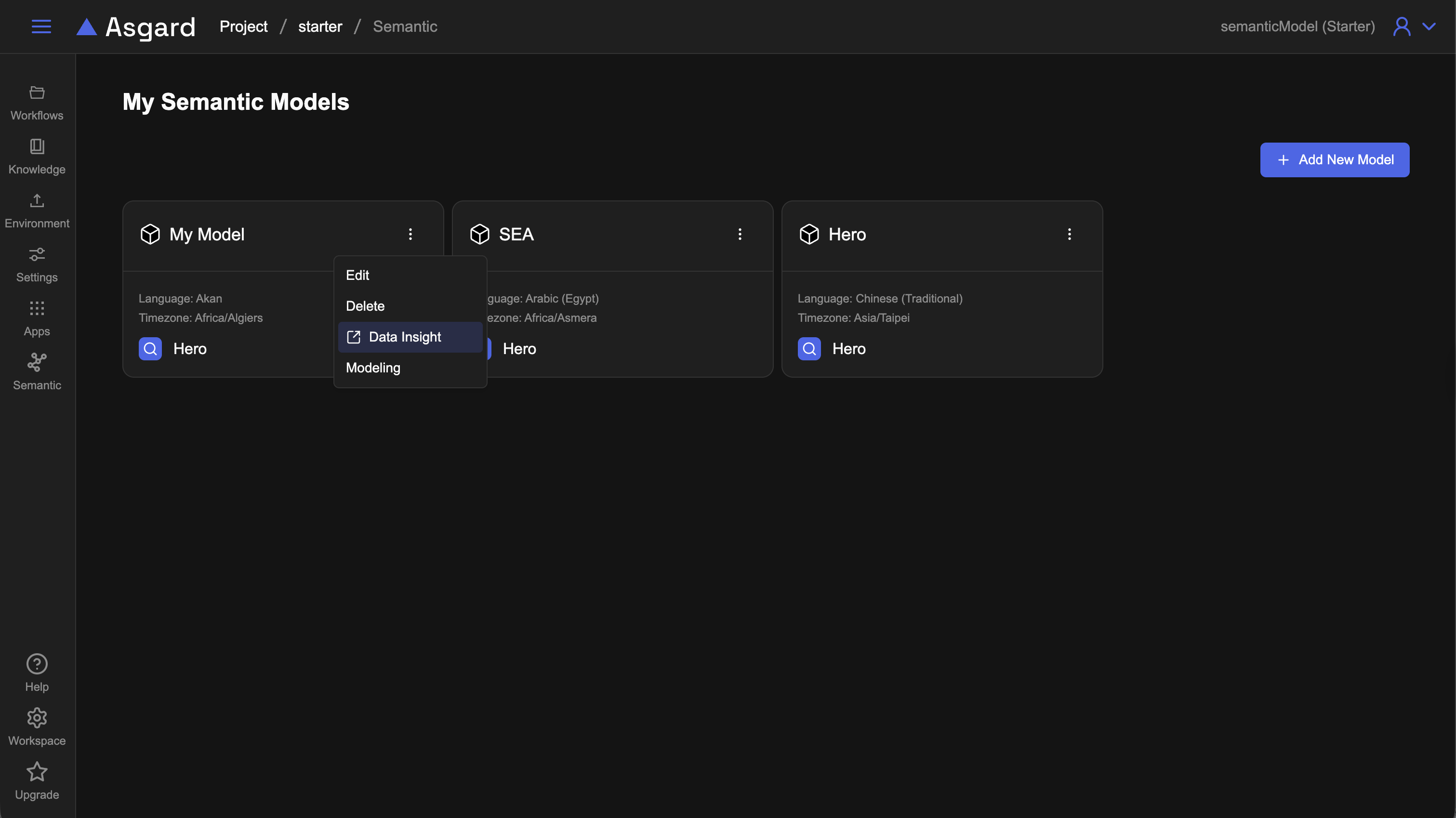
Task: Open the SEA card three-dot menu
Action: click(739, 234)
